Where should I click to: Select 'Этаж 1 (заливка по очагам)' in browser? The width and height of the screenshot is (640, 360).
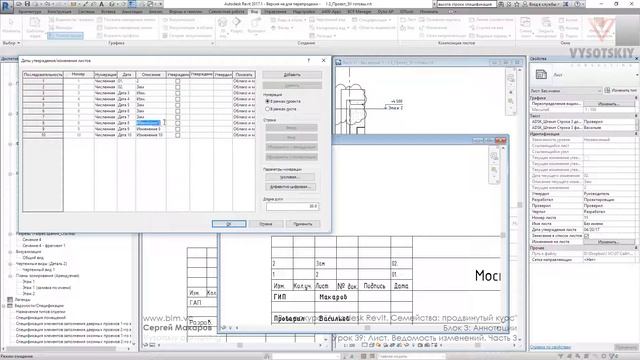point(47,288)
